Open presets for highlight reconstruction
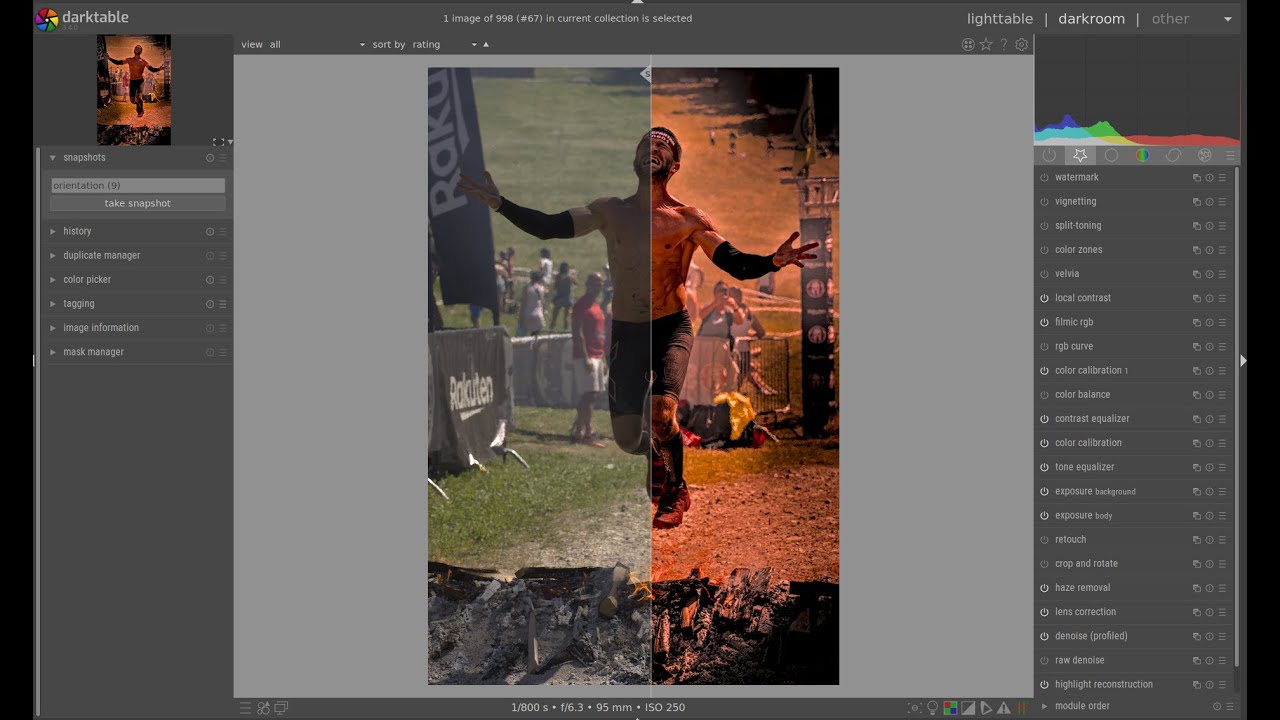The height and width of the screenshot is (720, 1280). [1222, 684]
